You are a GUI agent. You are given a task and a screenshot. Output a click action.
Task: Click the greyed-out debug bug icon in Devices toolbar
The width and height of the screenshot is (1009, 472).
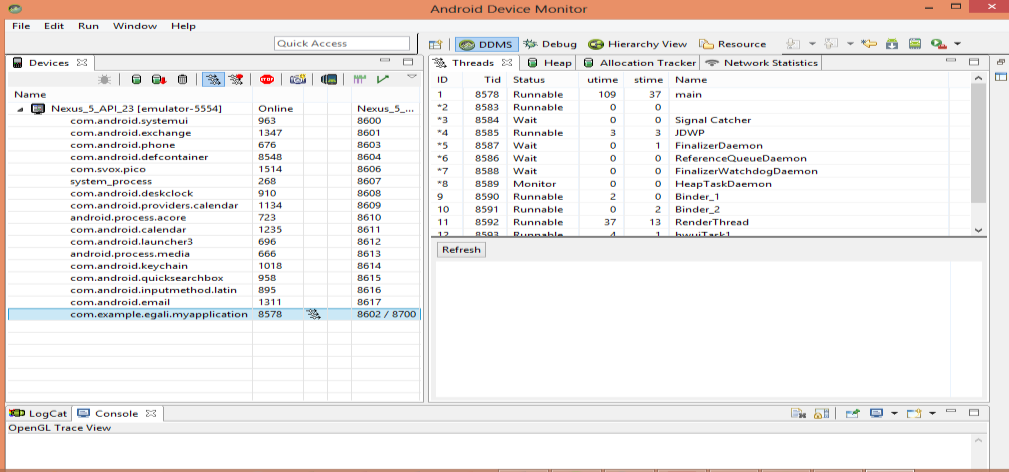[104, 79]
